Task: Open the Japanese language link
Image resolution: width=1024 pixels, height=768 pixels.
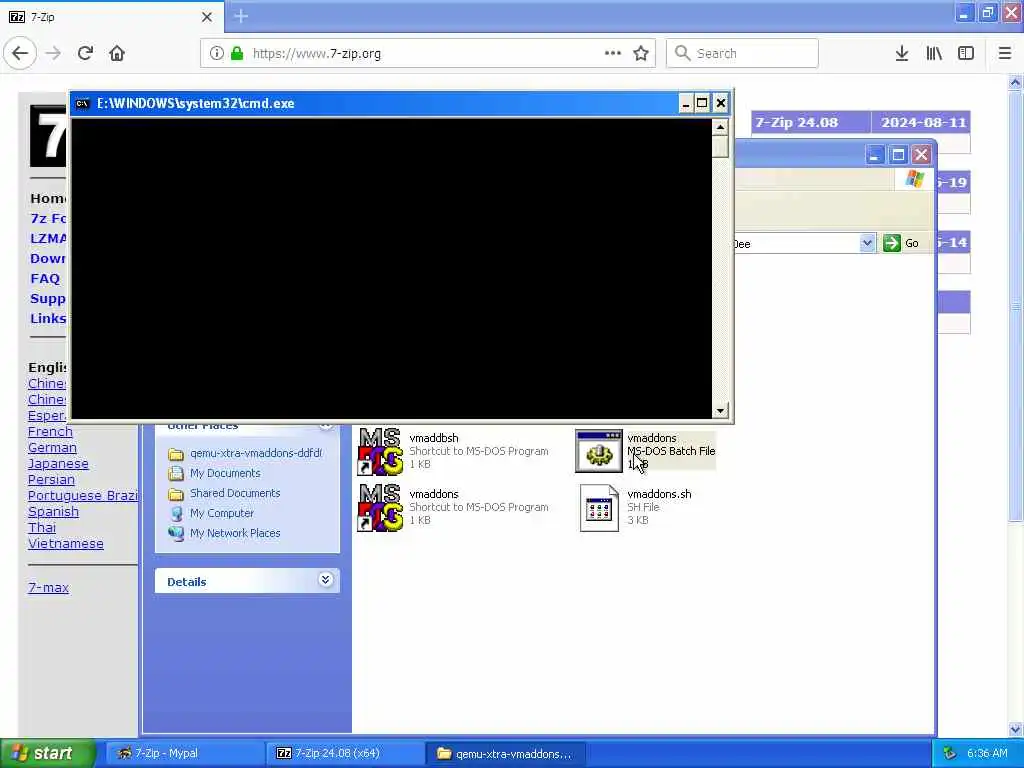Action: (x=58, y=464)
